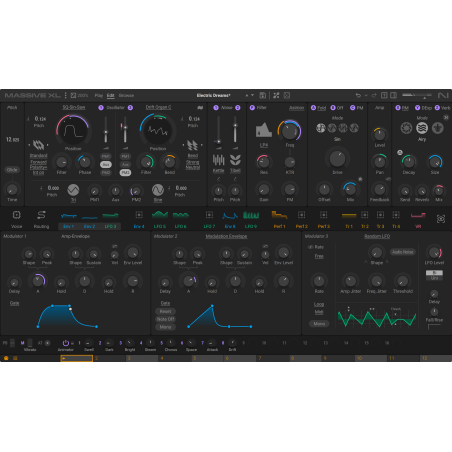The width and height of the screenshot is (452, 452).
Task: Click the LP4 filter shape icon
Action: [264, 130]
